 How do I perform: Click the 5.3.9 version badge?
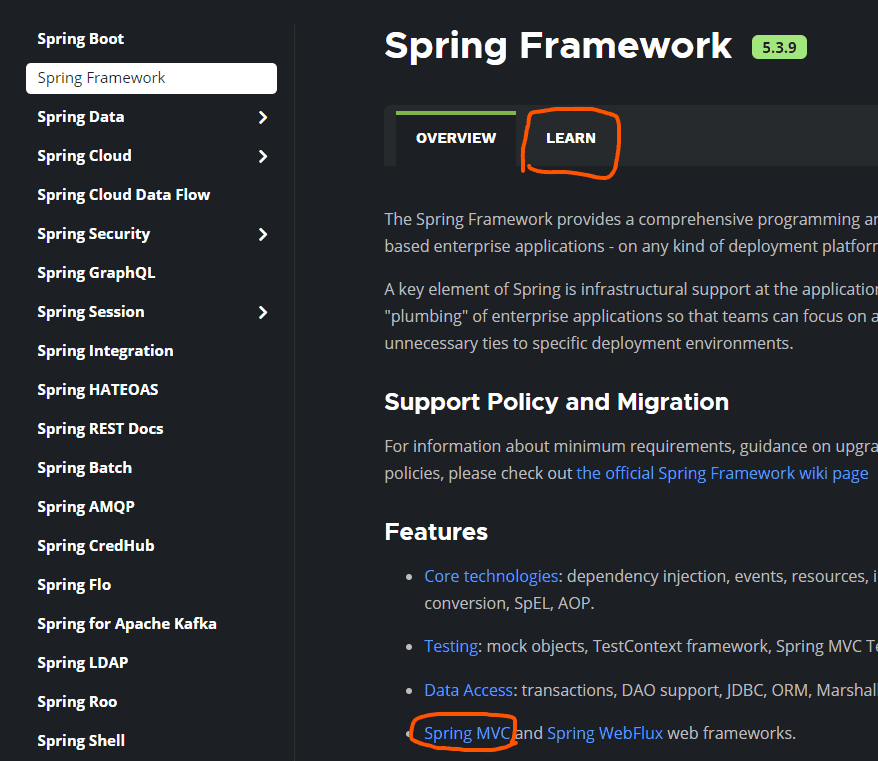point(779,47)
